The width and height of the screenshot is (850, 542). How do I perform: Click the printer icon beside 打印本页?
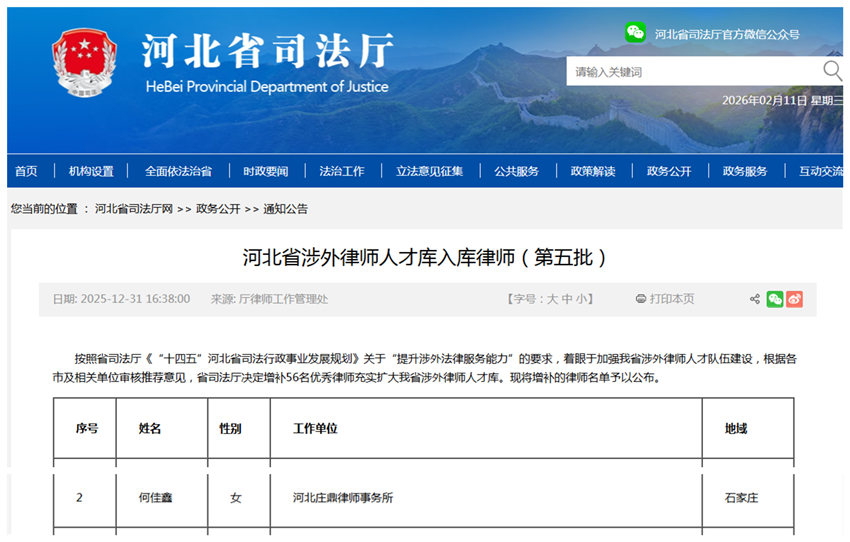click(x=641, y=299)
